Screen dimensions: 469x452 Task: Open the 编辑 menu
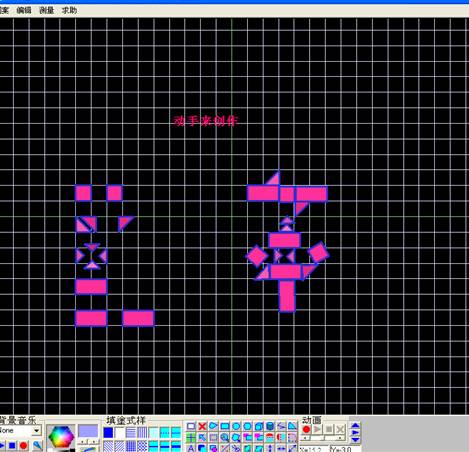coord(24,10)
